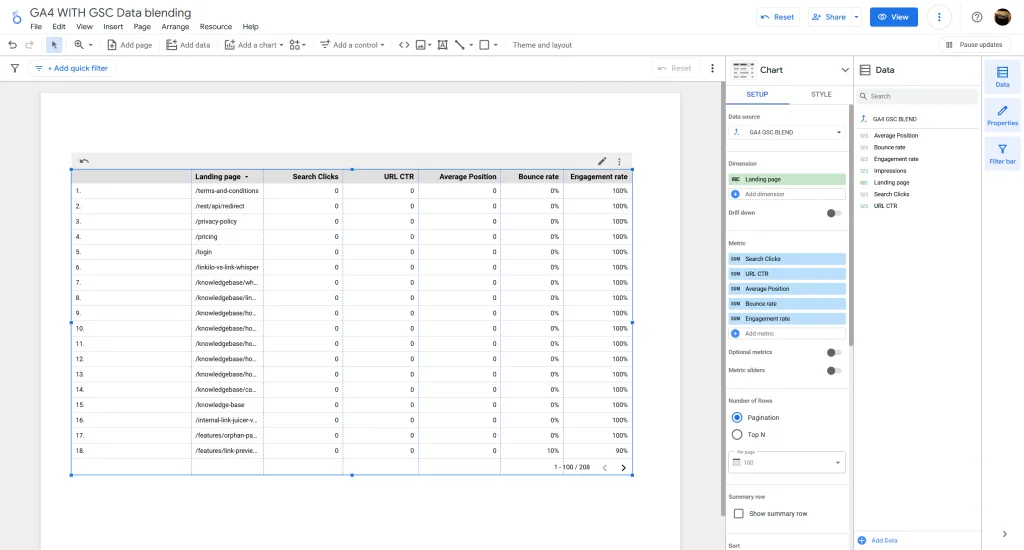Click Pause updates button
The height and width of the screenshot is (550, 1024).
[974, 44]
